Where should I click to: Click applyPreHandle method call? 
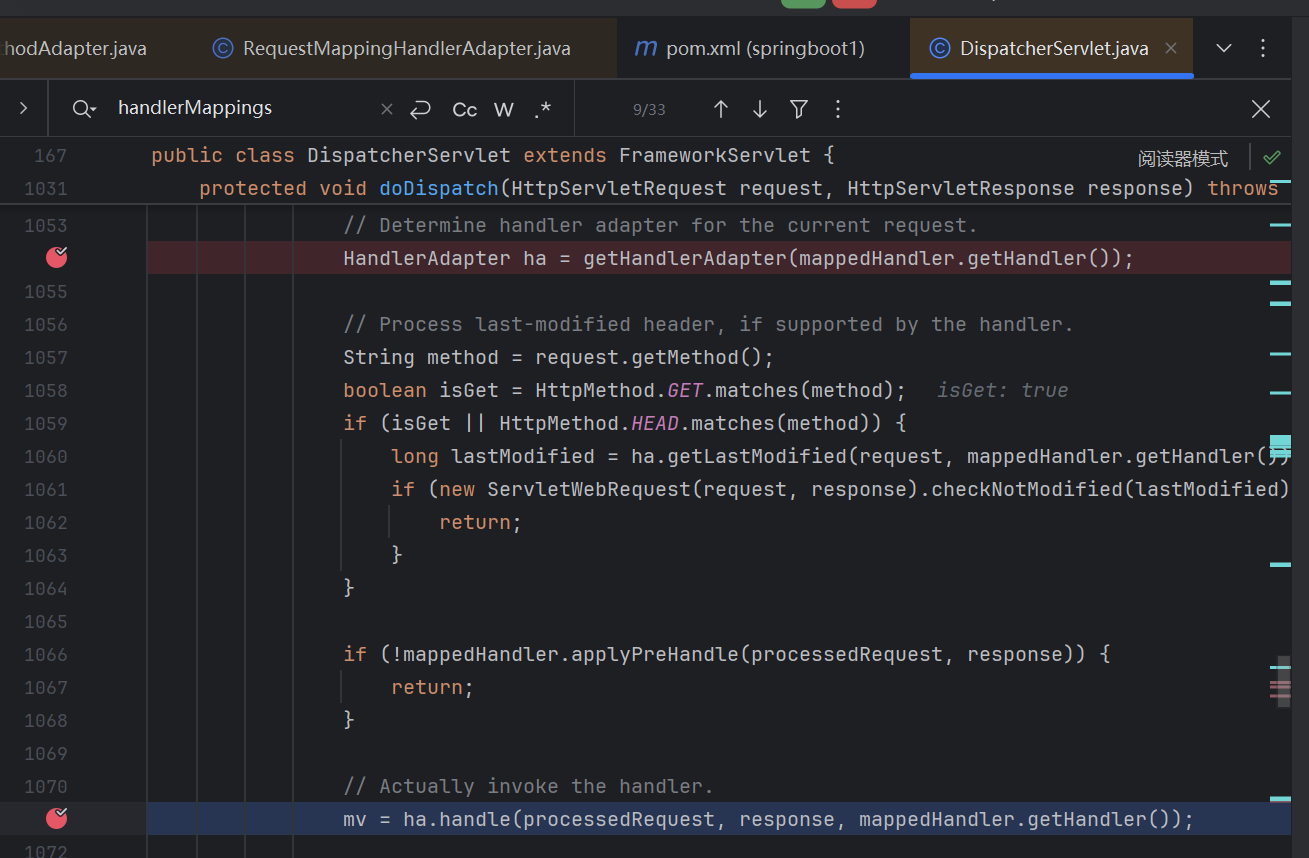click(655, 654)
